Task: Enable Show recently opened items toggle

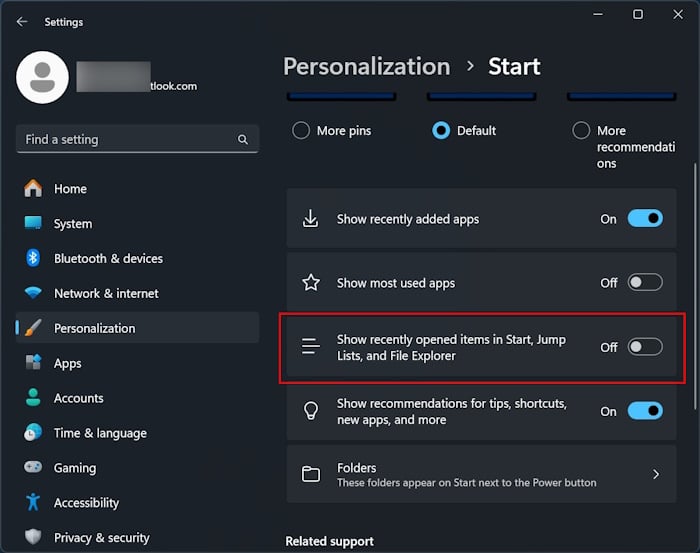Action: click(x=645, y=347)
